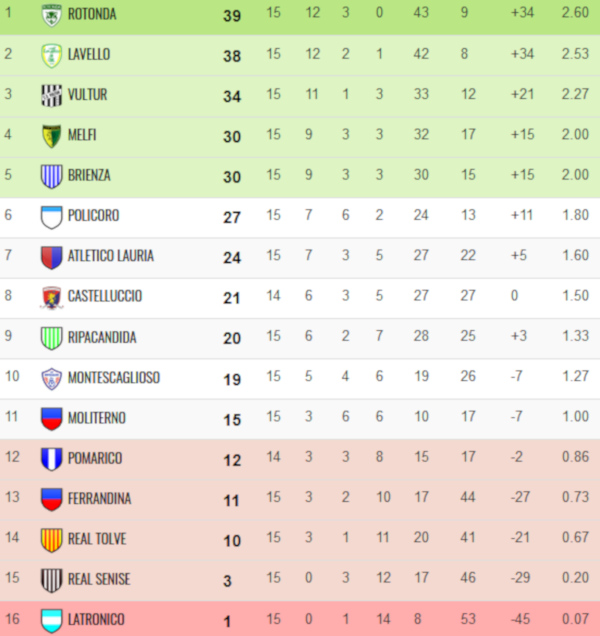Click the Moliterno team name
Screen dimensions: 600x636
point(97,418)
